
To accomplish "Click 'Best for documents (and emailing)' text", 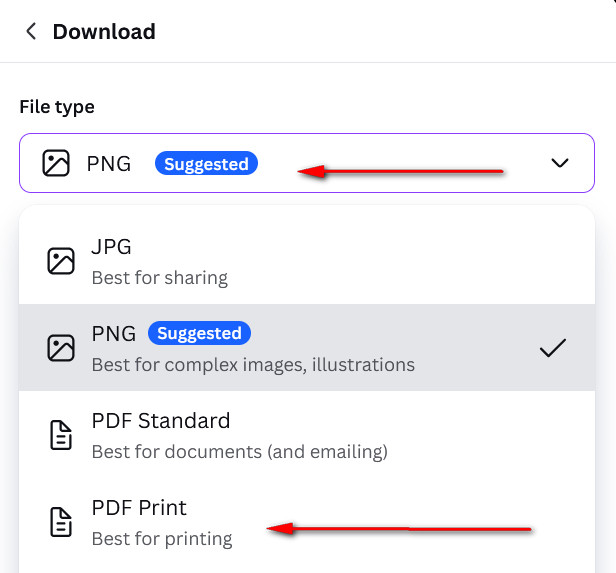I will coord(239,451).
